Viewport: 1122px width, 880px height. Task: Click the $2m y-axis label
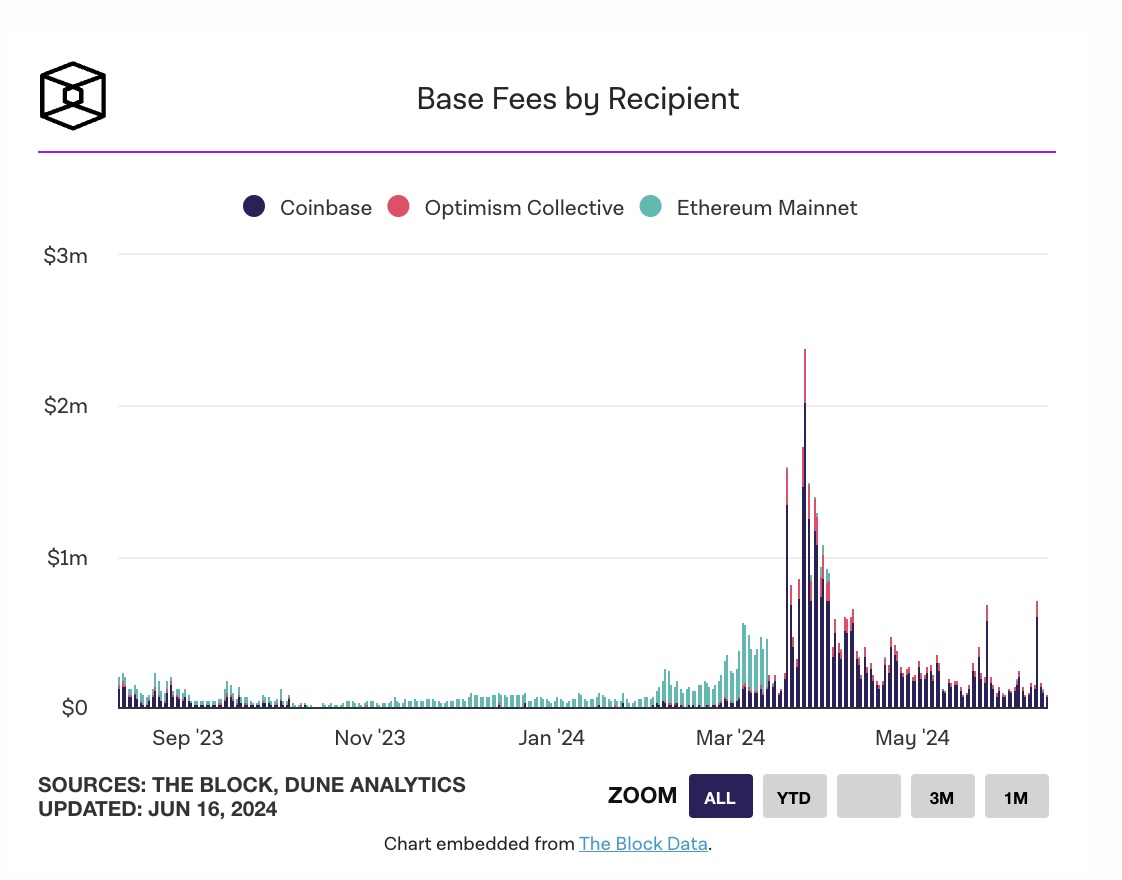pyautogui.click(x=65, y=406)
